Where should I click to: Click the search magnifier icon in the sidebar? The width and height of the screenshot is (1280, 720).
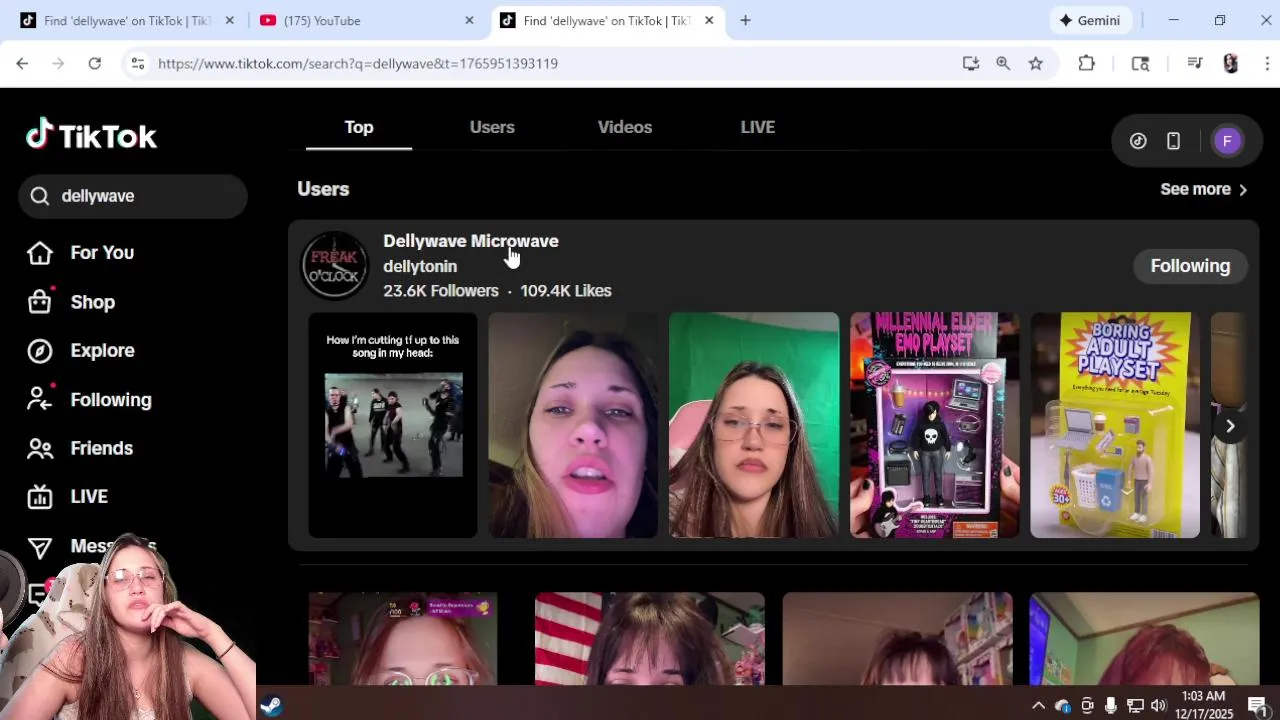tap(40, 196)
